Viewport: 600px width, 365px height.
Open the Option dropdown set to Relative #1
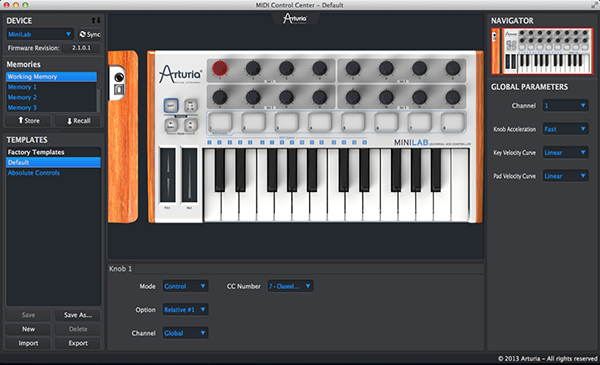coord(185,310)
